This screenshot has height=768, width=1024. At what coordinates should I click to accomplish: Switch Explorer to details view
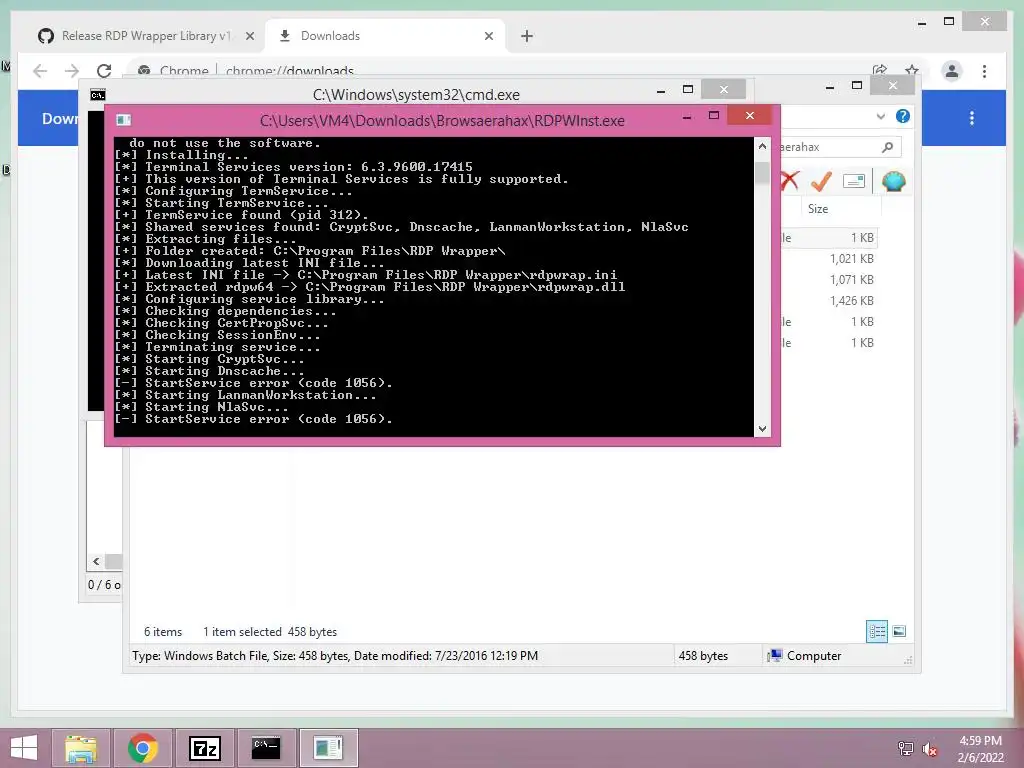point(876,631)
